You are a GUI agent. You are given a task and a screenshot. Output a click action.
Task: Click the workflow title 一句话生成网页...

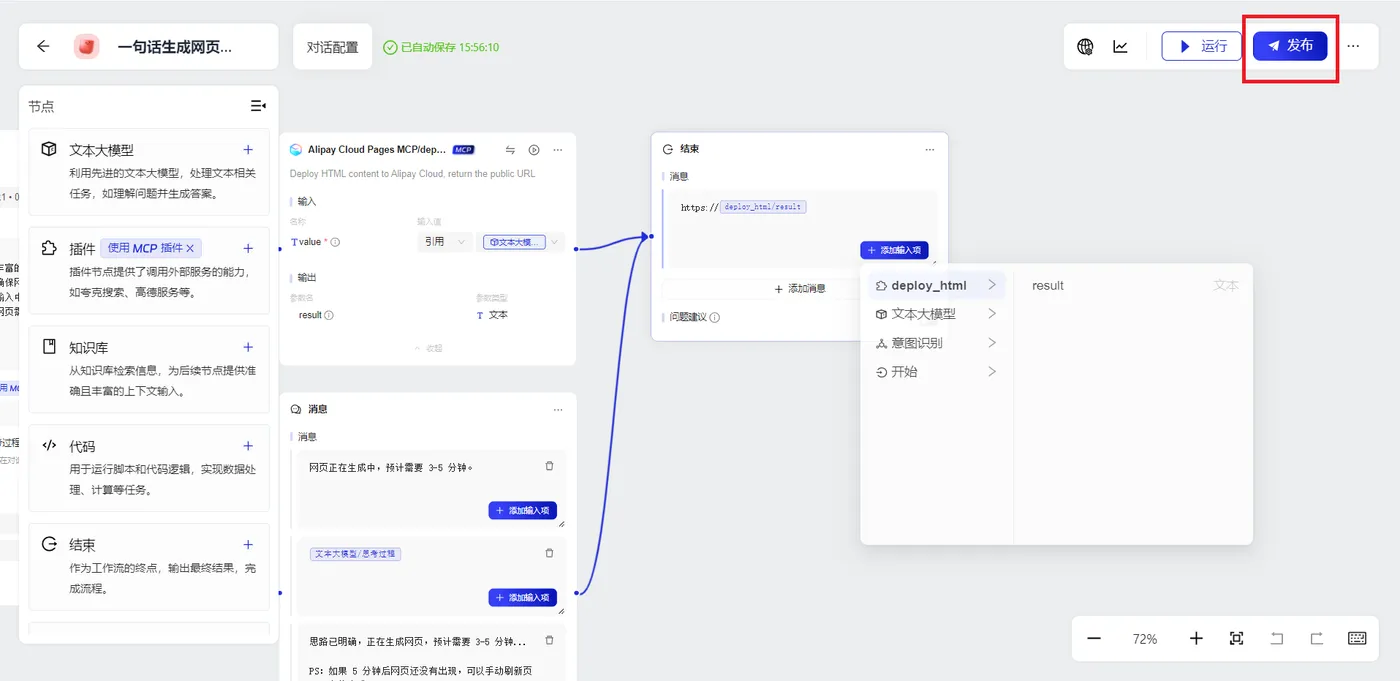[x=175, y=46]
